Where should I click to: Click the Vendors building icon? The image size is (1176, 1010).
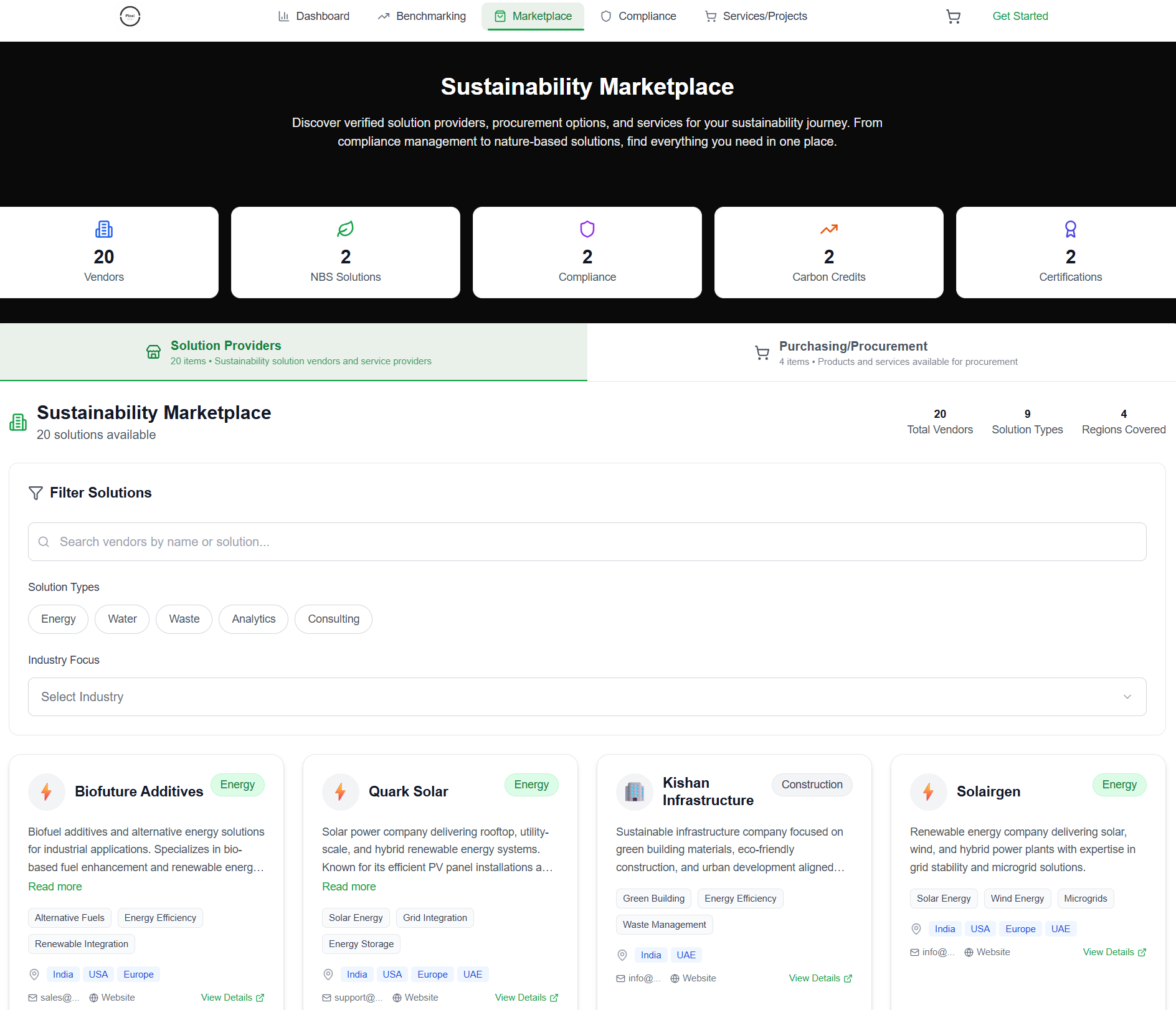coord(104,229)
